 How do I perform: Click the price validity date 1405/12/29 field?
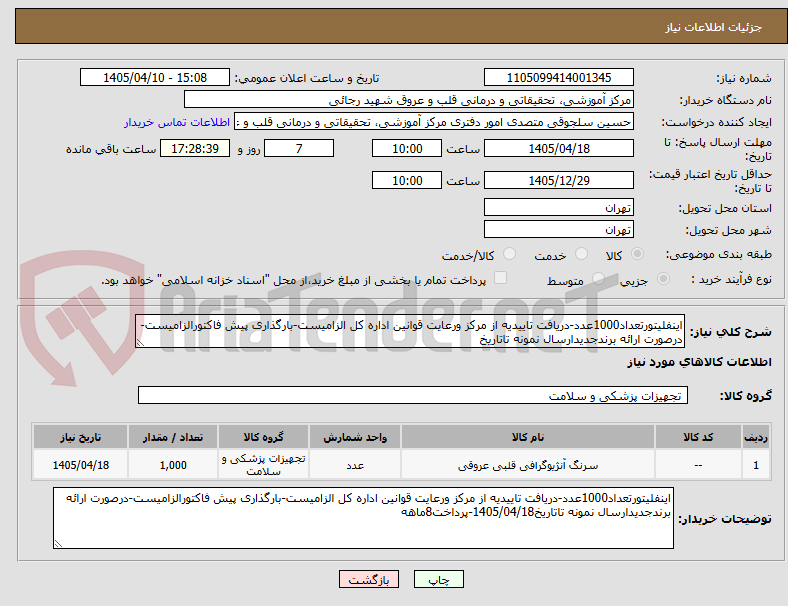point(559,180)
